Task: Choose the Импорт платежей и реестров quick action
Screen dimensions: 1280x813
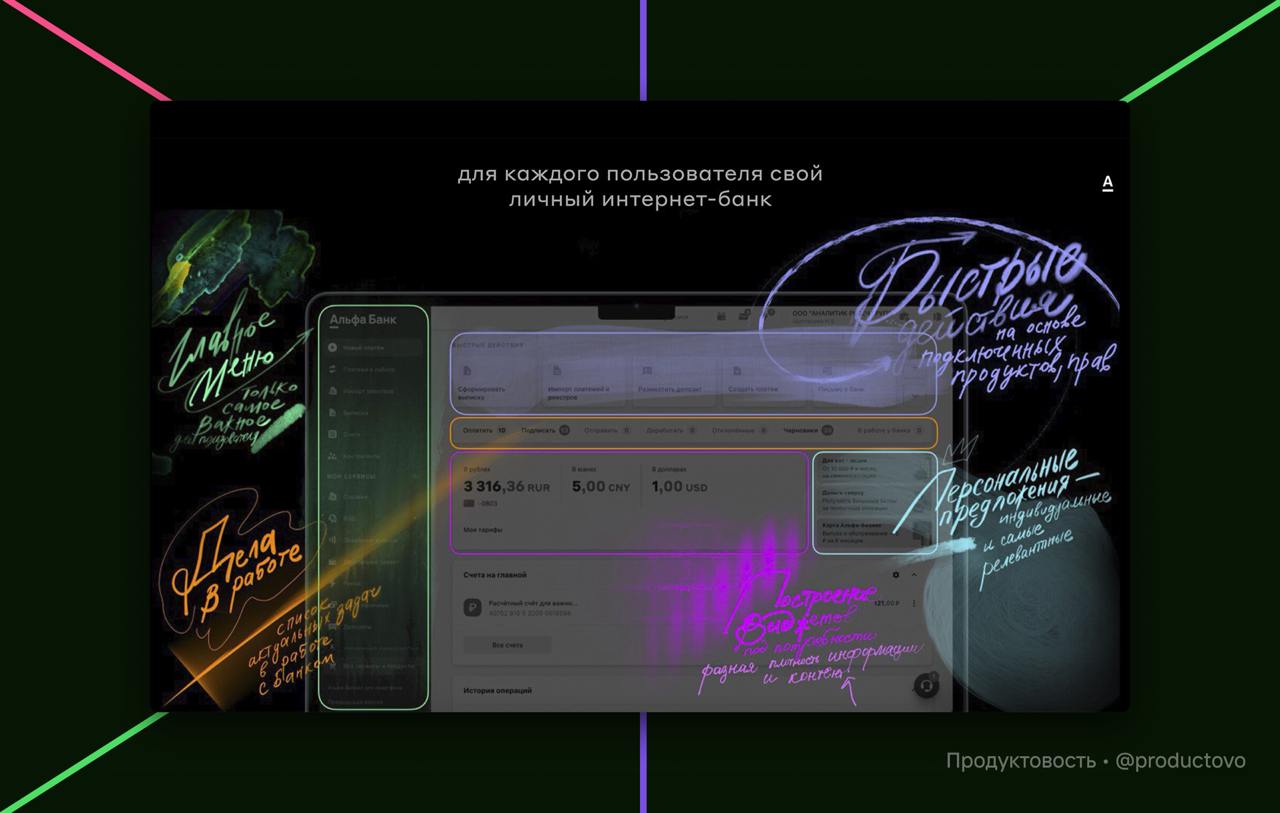Action: [586, 380]
